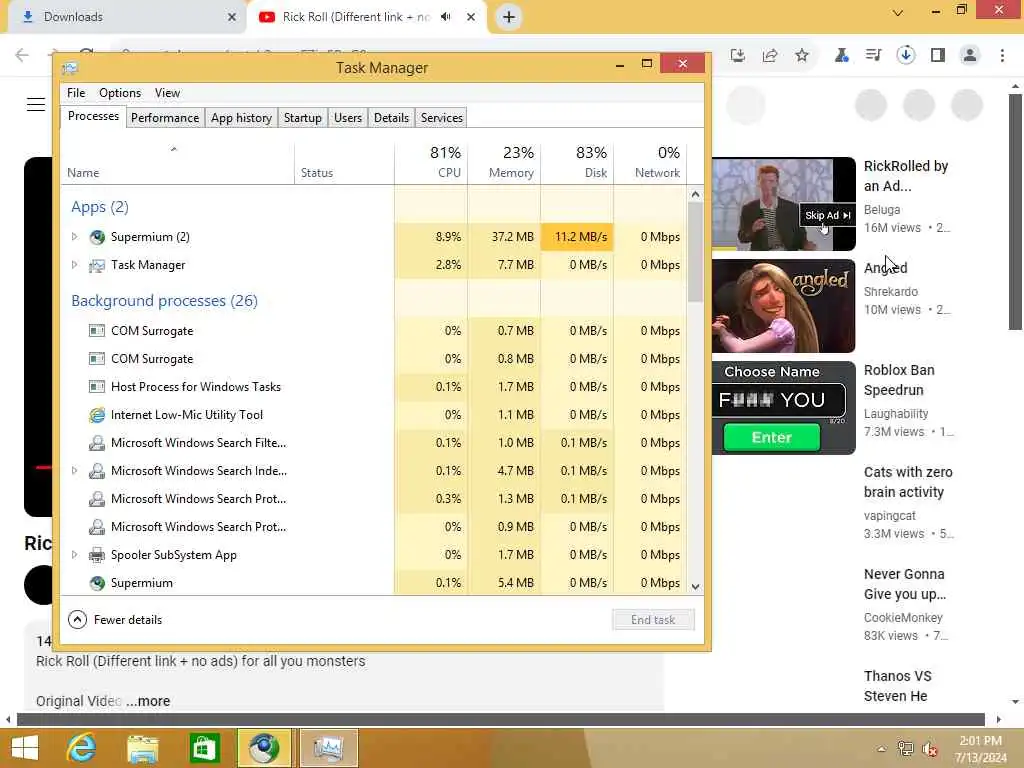Screen dimensions: 1024x768
Task: Click the network icon in system tray
Action: [x=906, y=748]
